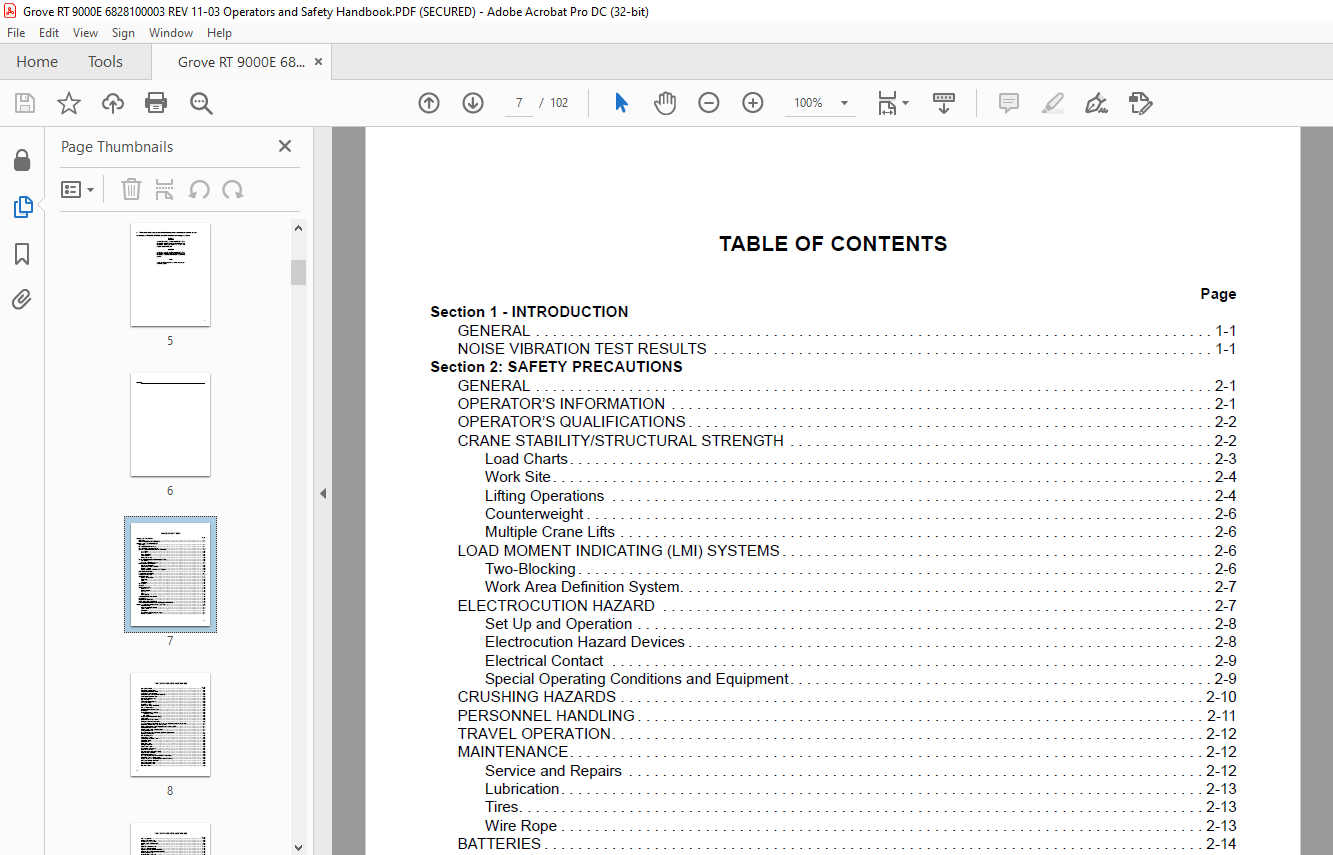
Task: Collapse the navigation pane with the arrow
Action: 323,493
